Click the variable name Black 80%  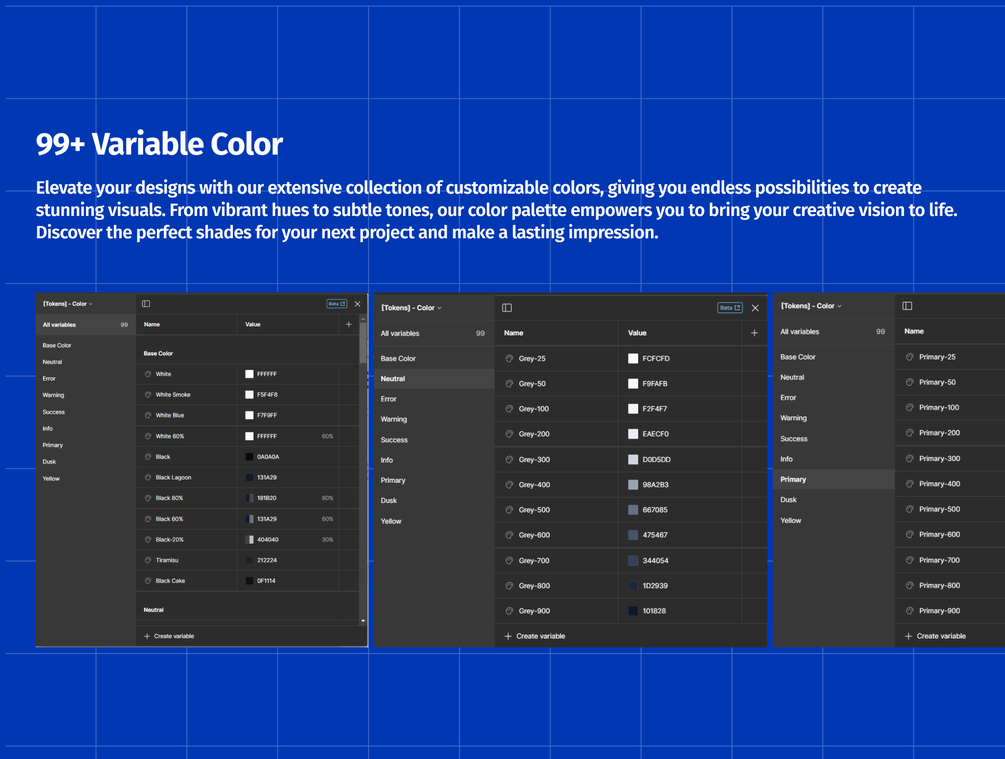pos(169,498)
